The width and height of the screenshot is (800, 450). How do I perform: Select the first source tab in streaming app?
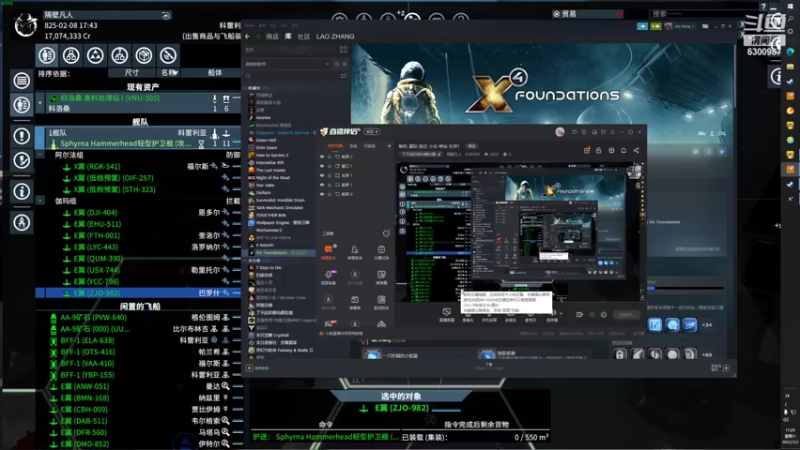[x=335, y=146]
